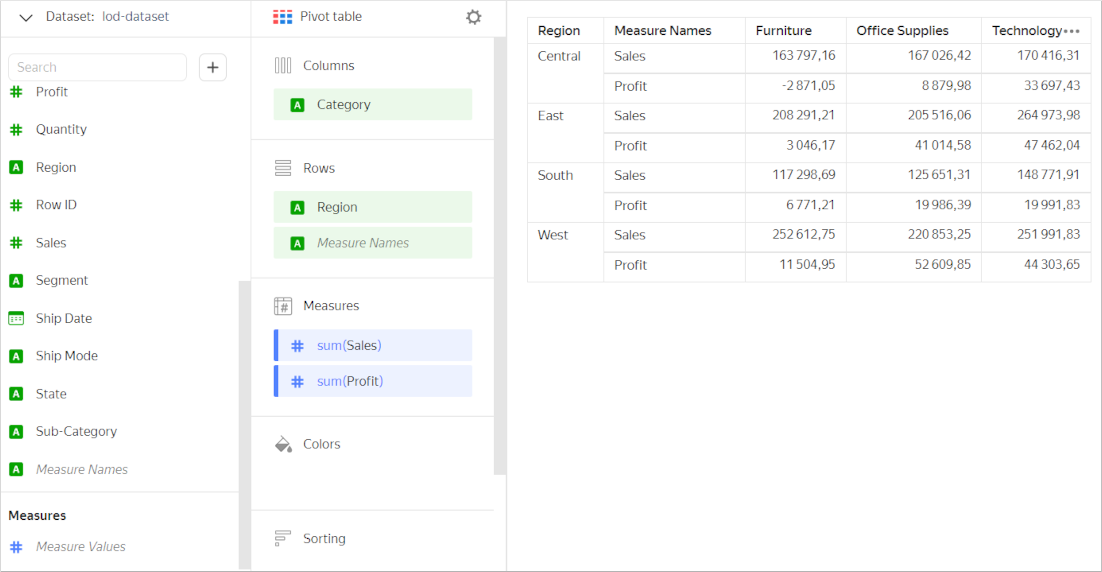
Task: Click the plus button to add field
Action: pos(213,67)
